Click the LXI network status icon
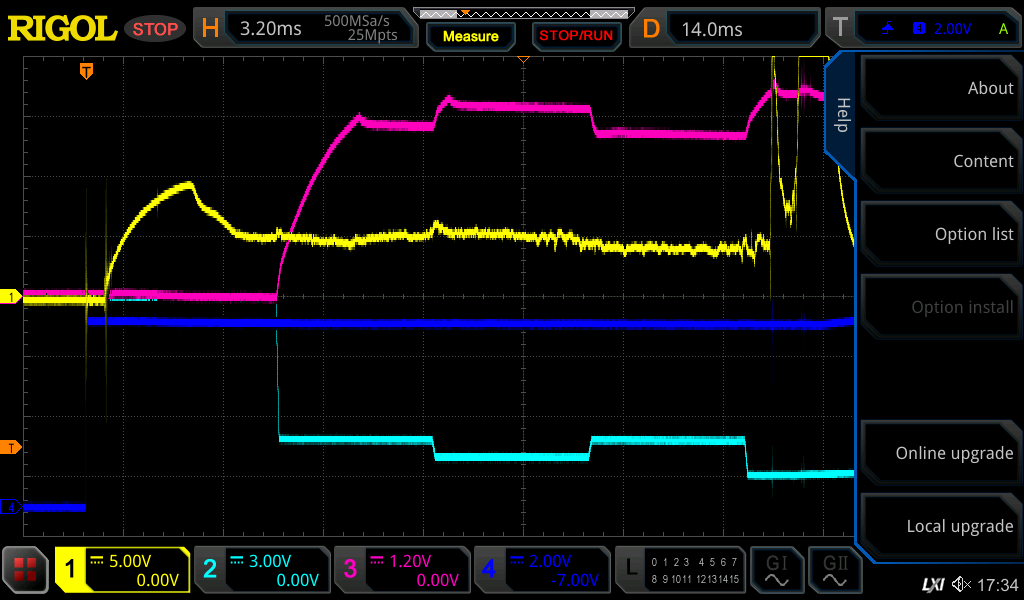The width and height of the screenshot is (1024, 600). pyautogui.click(x=932, y=584)
